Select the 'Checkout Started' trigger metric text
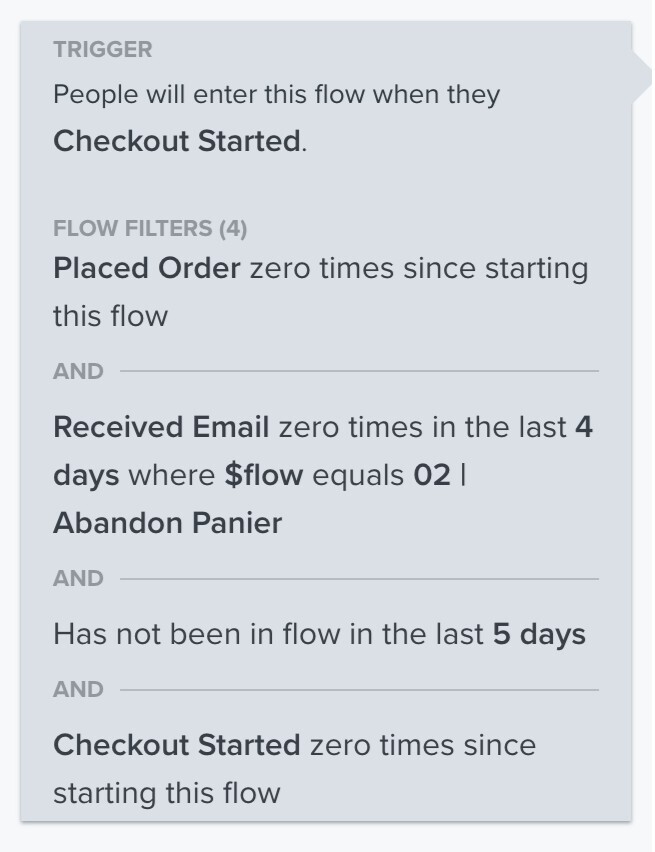This screenshot has width=655, height=852. (177, 141)
